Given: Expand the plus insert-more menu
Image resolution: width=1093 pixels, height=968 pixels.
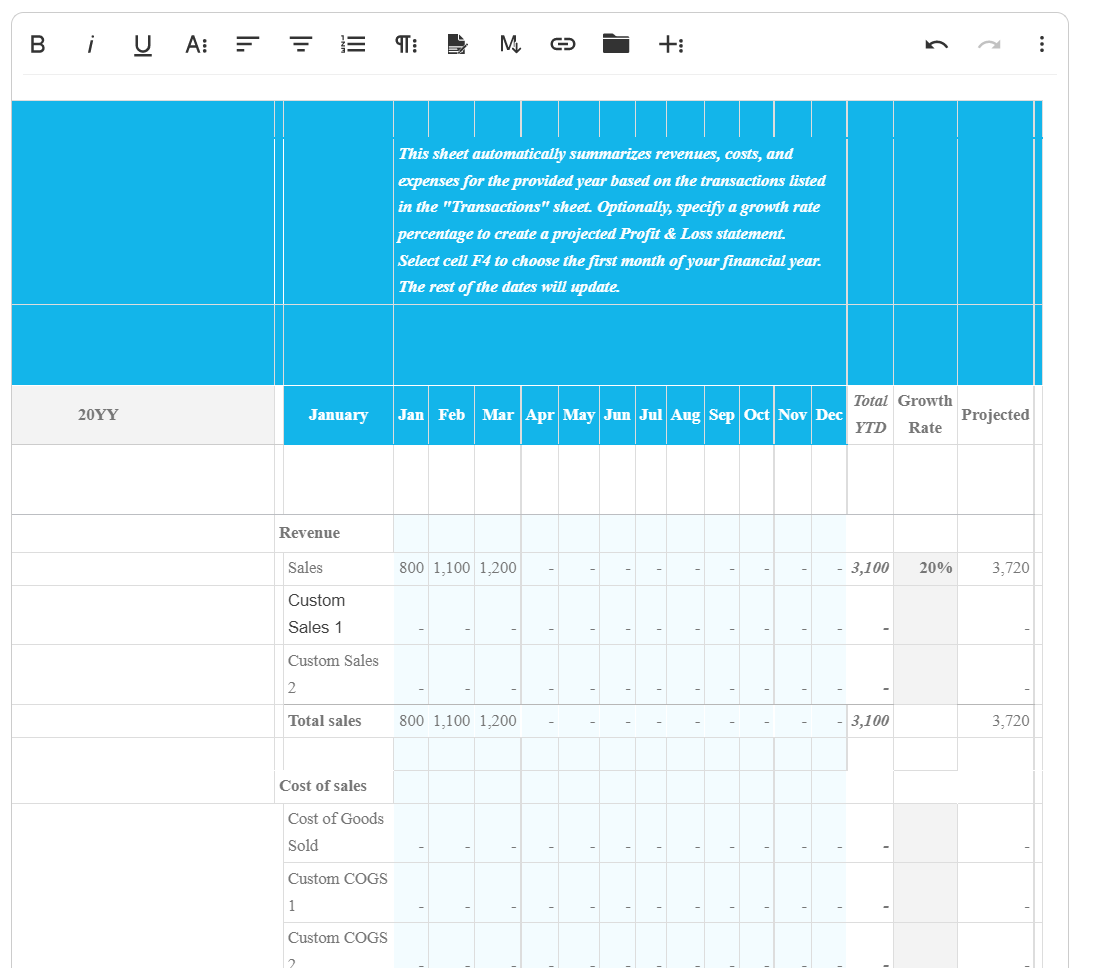Looking at the screenshot, I should point(670,44).
